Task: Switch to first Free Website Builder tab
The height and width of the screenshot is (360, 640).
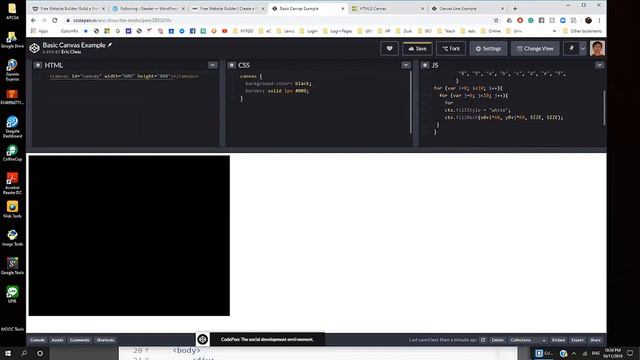Action: [x=68, y=9]
